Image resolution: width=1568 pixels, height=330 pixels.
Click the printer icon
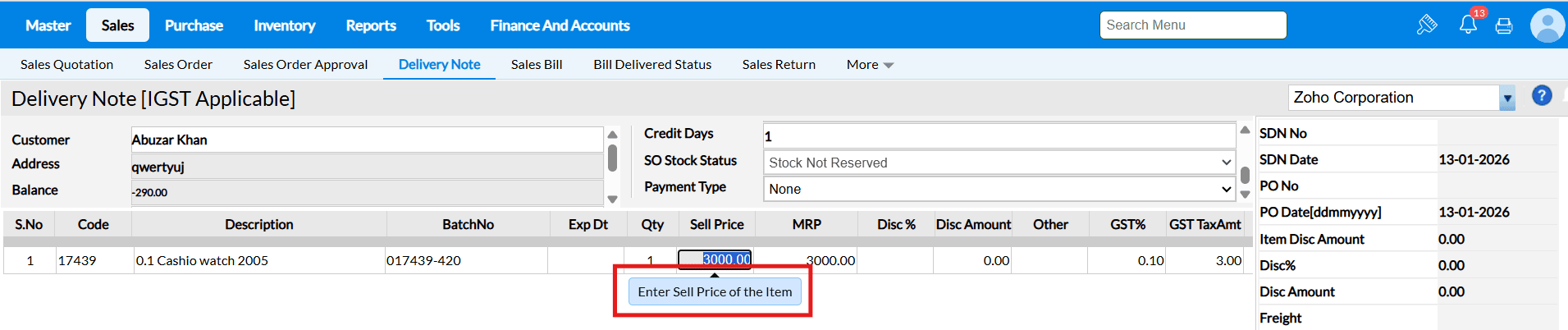click(x=1504, y=26)
